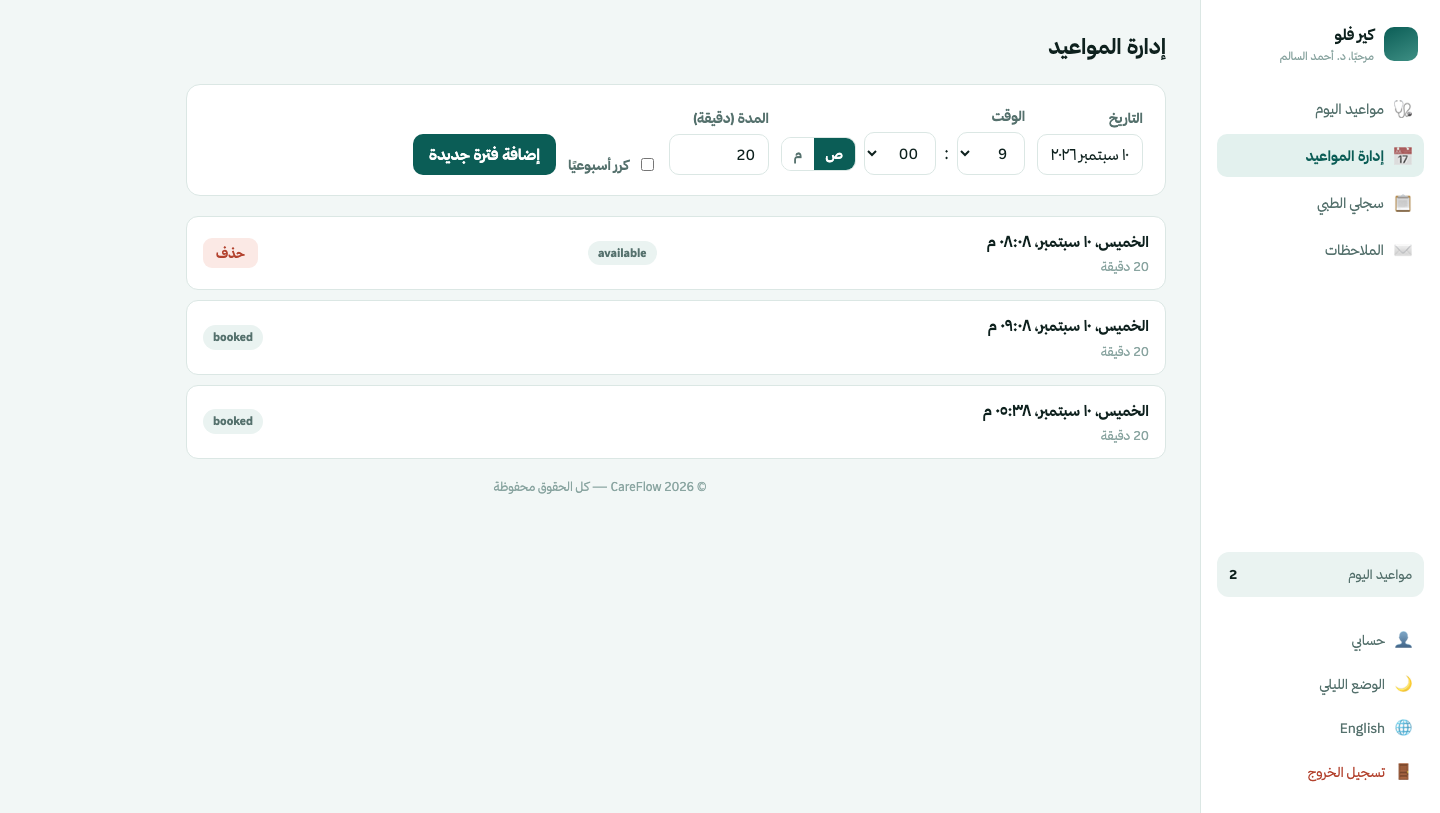Click the stethoscope icon for today's appointments

1403,109
